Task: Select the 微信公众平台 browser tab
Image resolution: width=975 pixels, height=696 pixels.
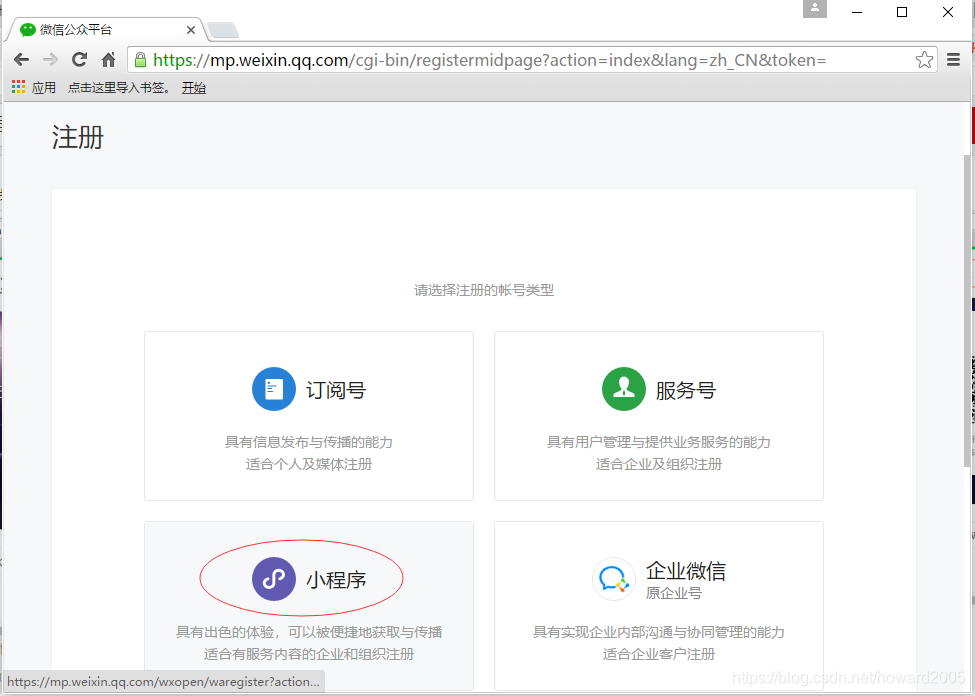Action: [x=106, y=29]
